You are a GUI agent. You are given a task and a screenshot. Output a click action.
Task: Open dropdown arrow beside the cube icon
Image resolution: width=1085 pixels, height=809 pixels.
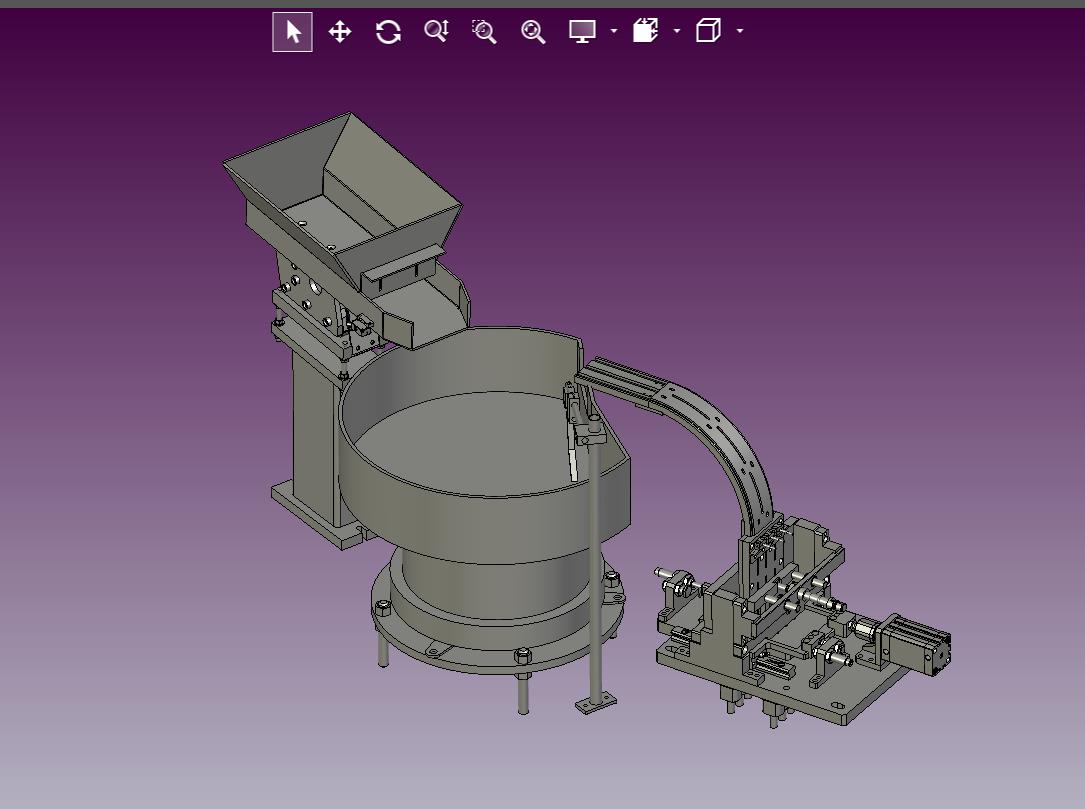(740, 31)
